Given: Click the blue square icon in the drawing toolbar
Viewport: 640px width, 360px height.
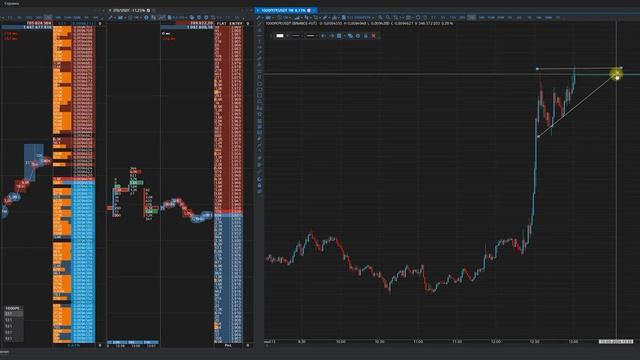Looking at the screenshot, I should pyautogui.click(x=339, y=36).
